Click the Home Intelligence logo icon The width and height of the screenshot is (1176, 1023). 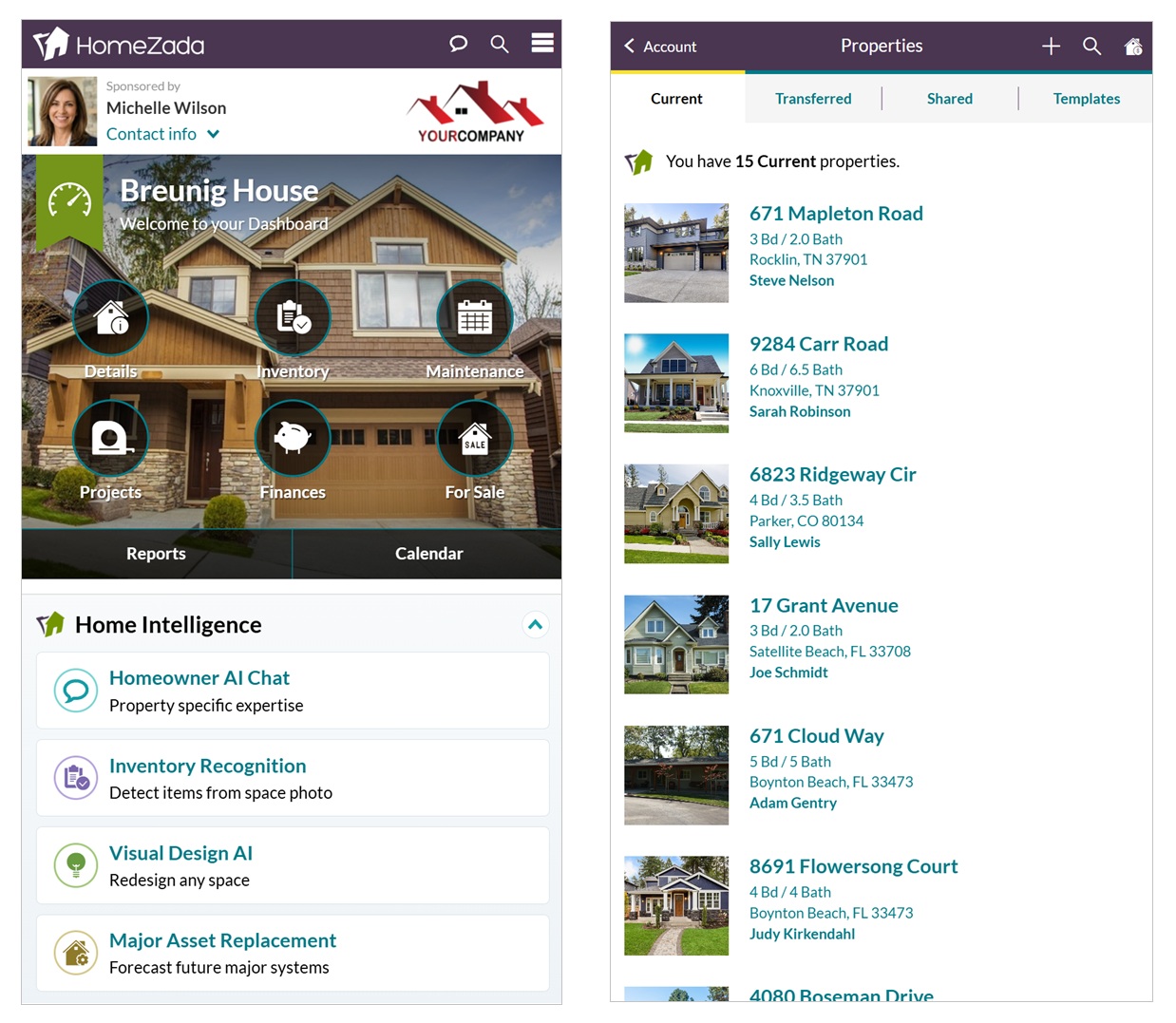[x=50, y=624]
